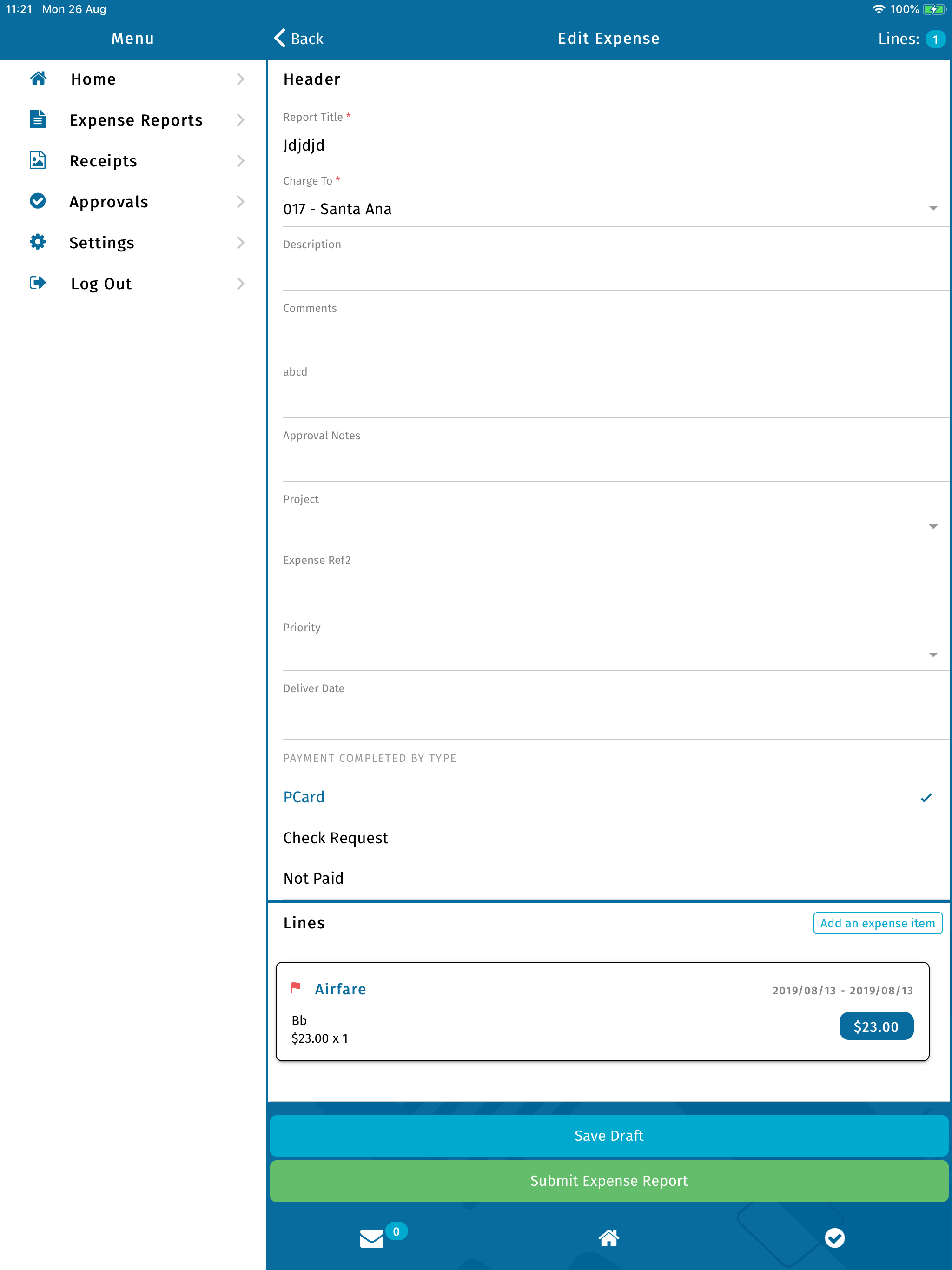Tap the red flag on Airfare line

(x=296, y=987)
